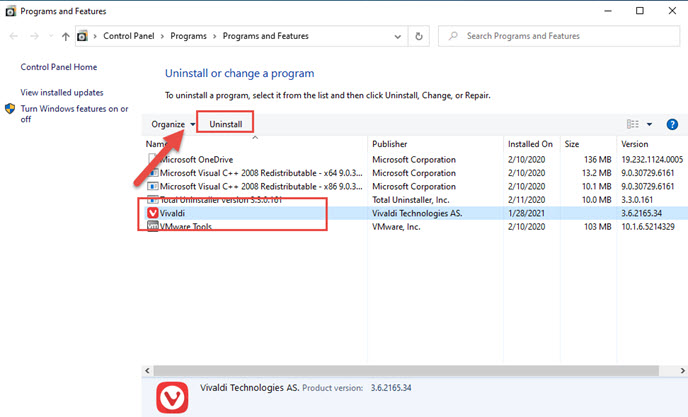Click the Visual C++ x86 row icon
The image size is (688, 417).
pyautogui.click(x=153, y=187)
